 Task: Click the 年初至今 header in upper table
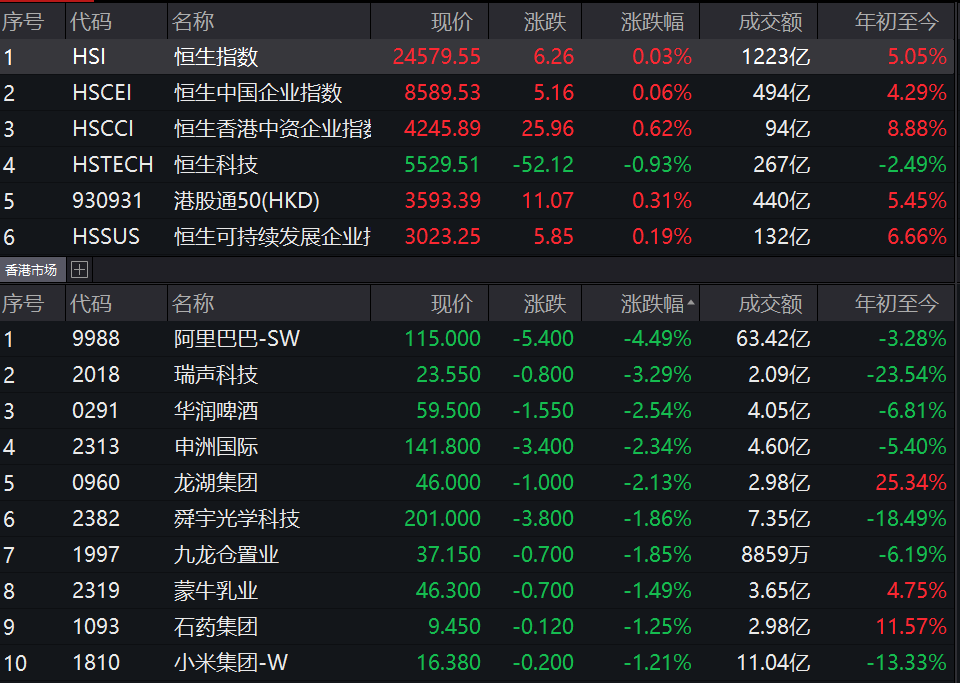897,21
